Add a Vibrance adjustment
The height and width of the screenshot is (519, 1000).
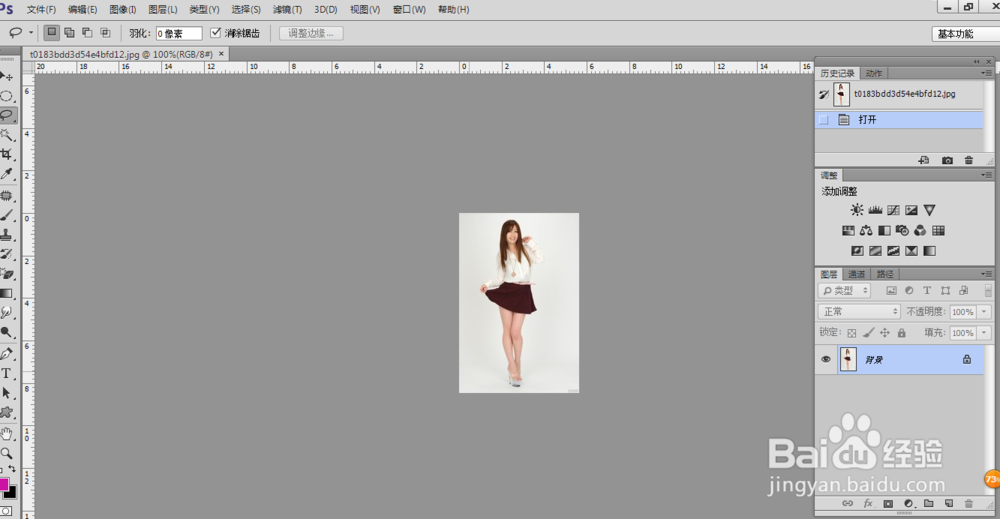pos(929,210)
